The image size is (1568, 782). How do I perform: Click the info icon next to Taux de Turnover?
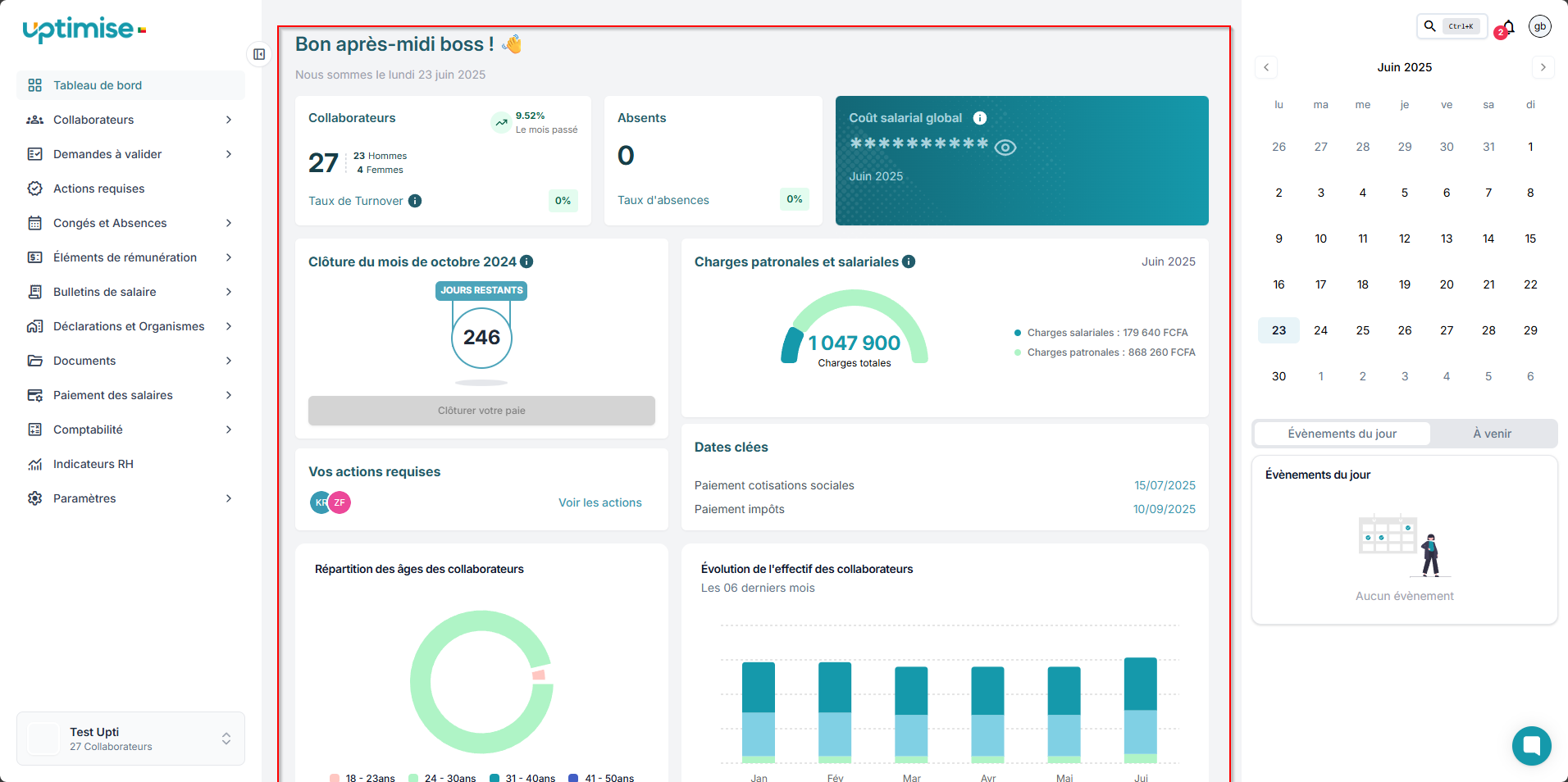pyautogui.click(x=415, y=201)
